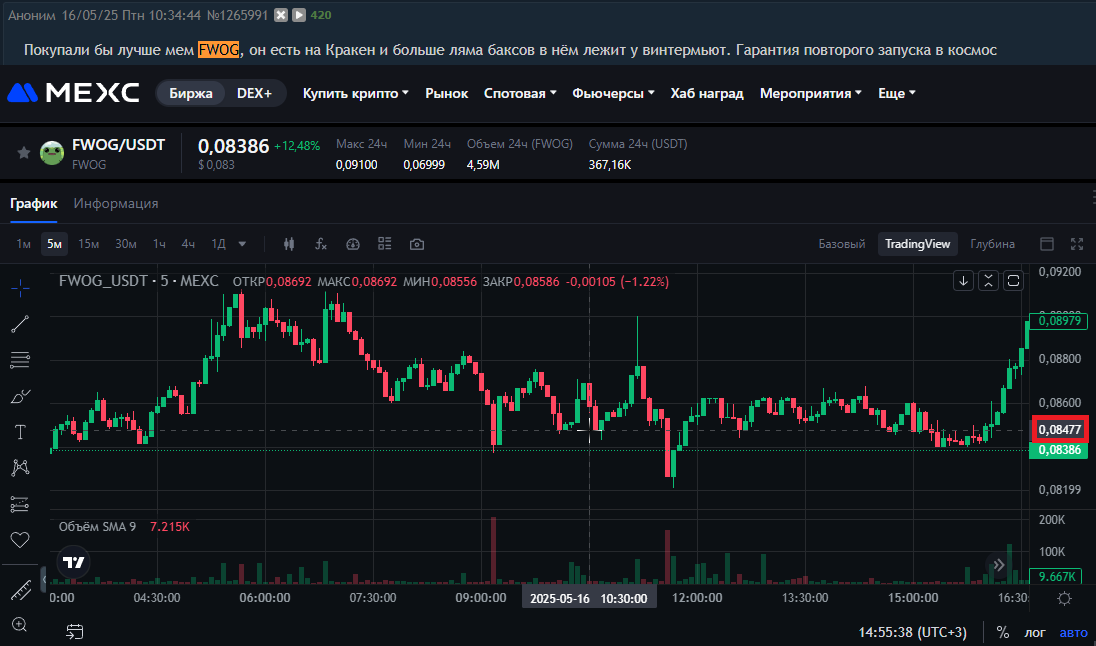Set the timeframe to 1Д
The image size is (1096, 646).
[219, 244]
